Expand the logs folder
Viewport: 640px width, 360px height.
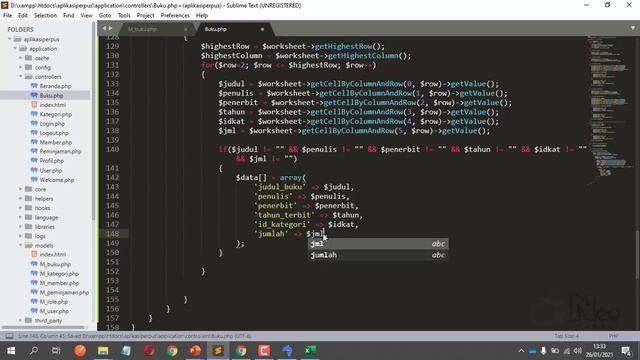coord(20,236)
